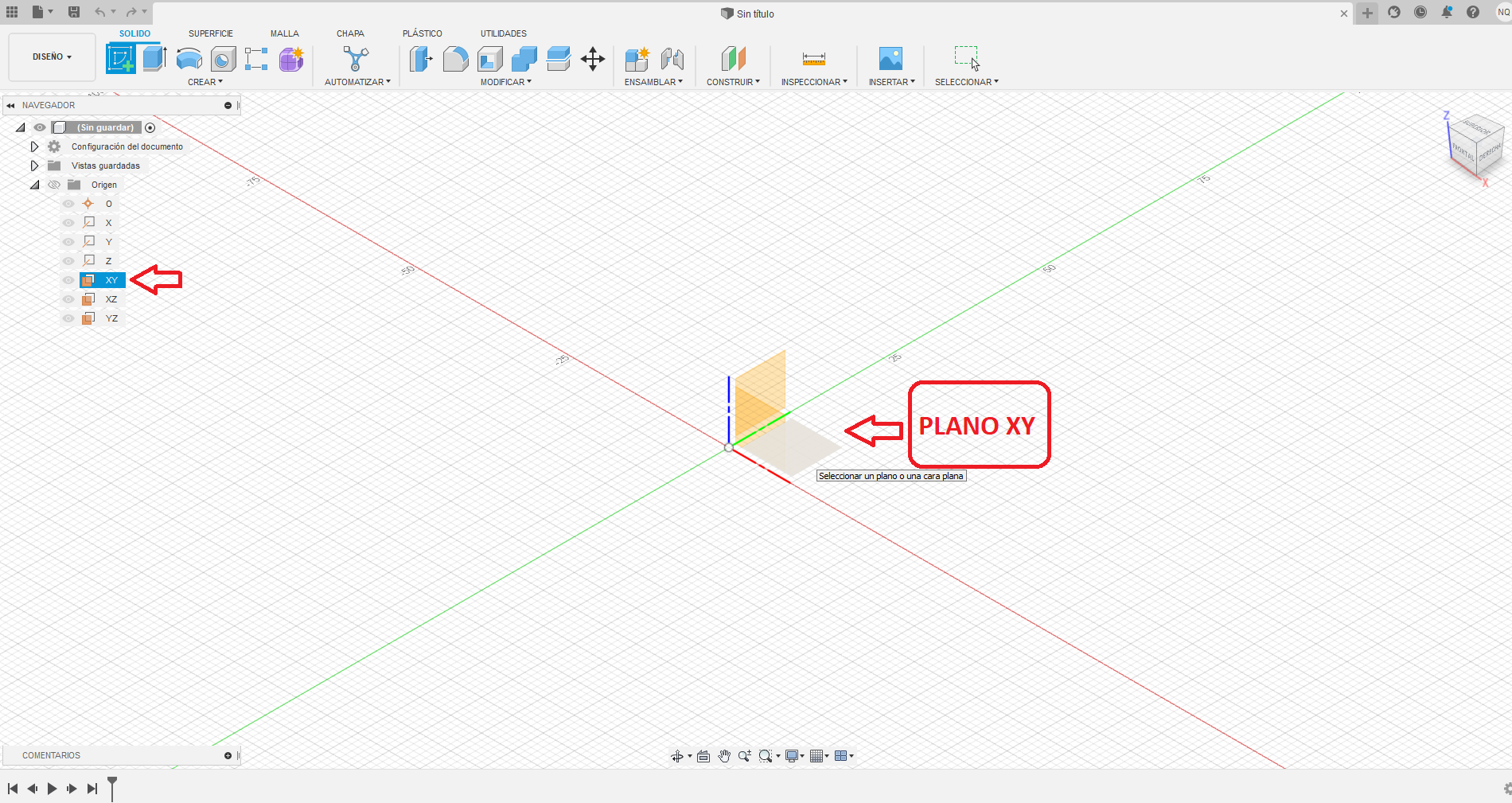Click the Measure ruler icon
The height and width of the screenshot is (803, 1512).
pos(814,59)
